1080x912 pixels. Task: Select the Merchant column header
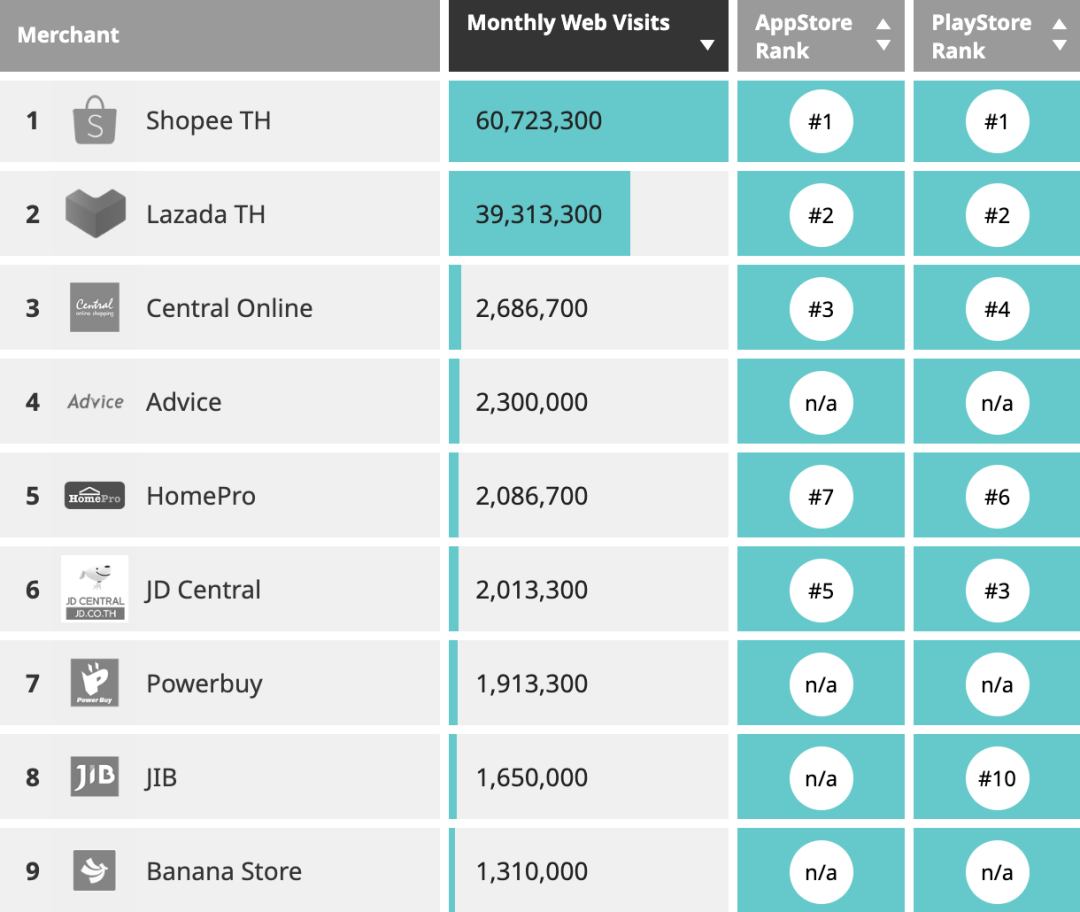[x=68, y=35]
